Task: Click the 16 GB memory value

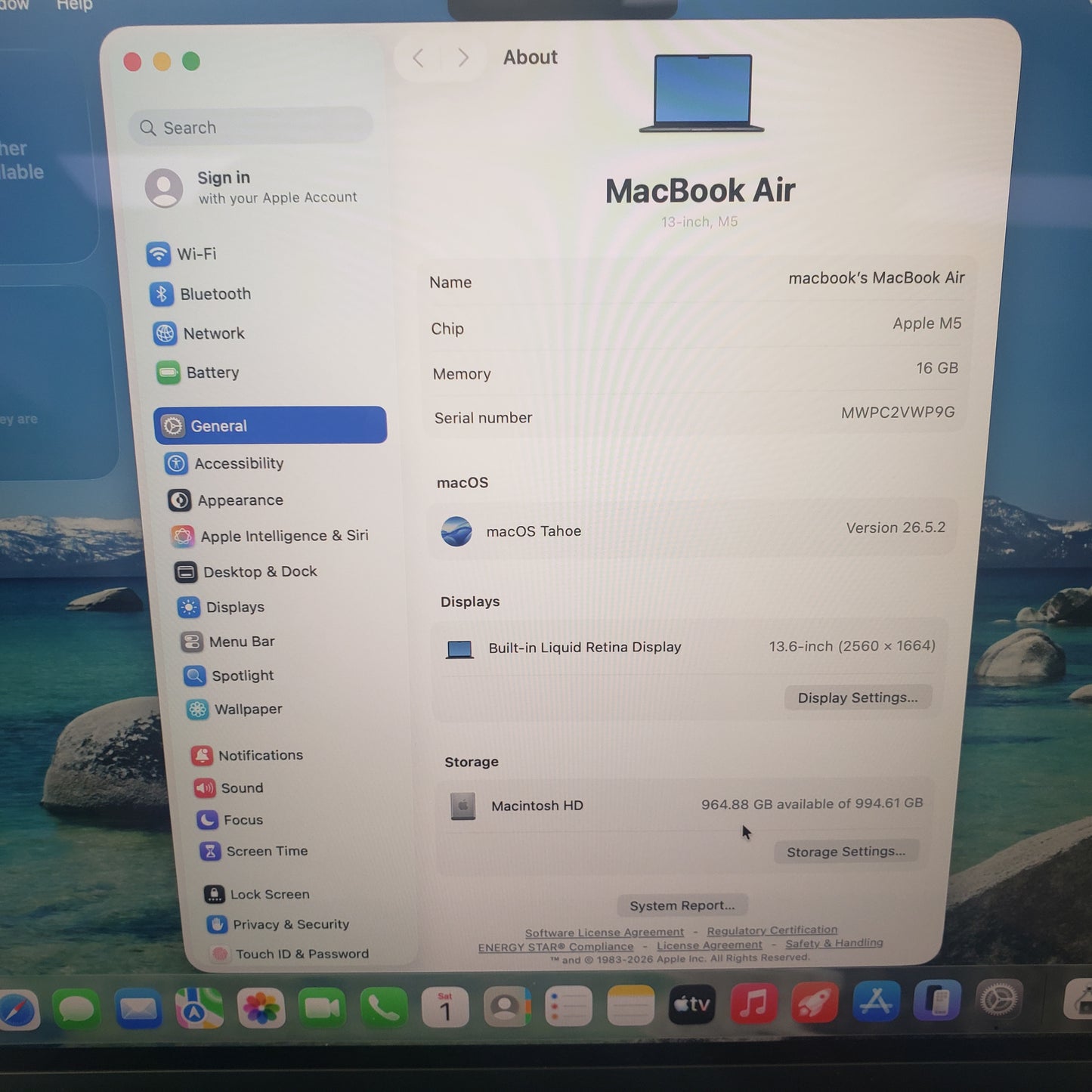Action: 937,368
